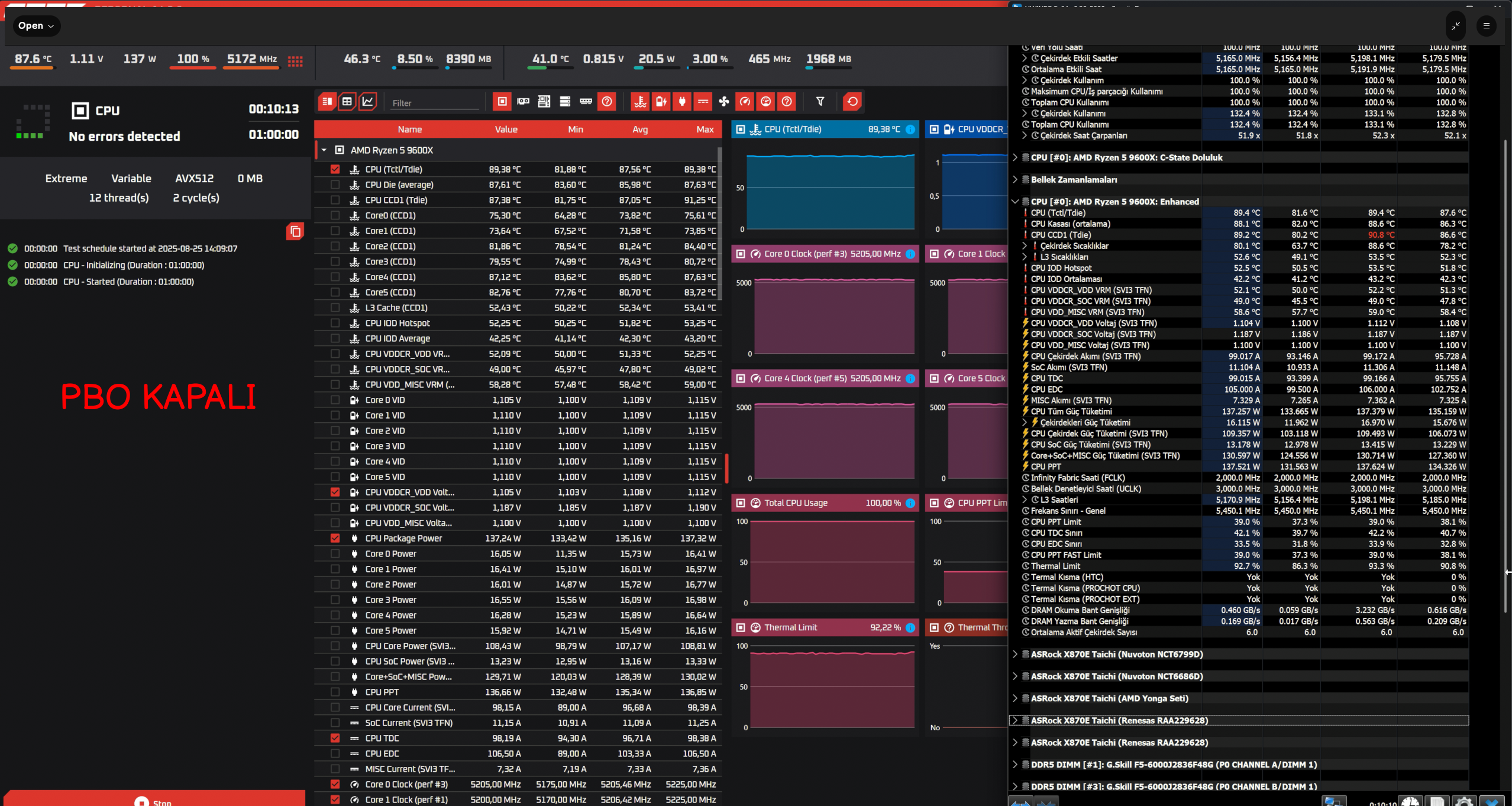Check the CPU EDC checkbox

[x=335, y=753]
